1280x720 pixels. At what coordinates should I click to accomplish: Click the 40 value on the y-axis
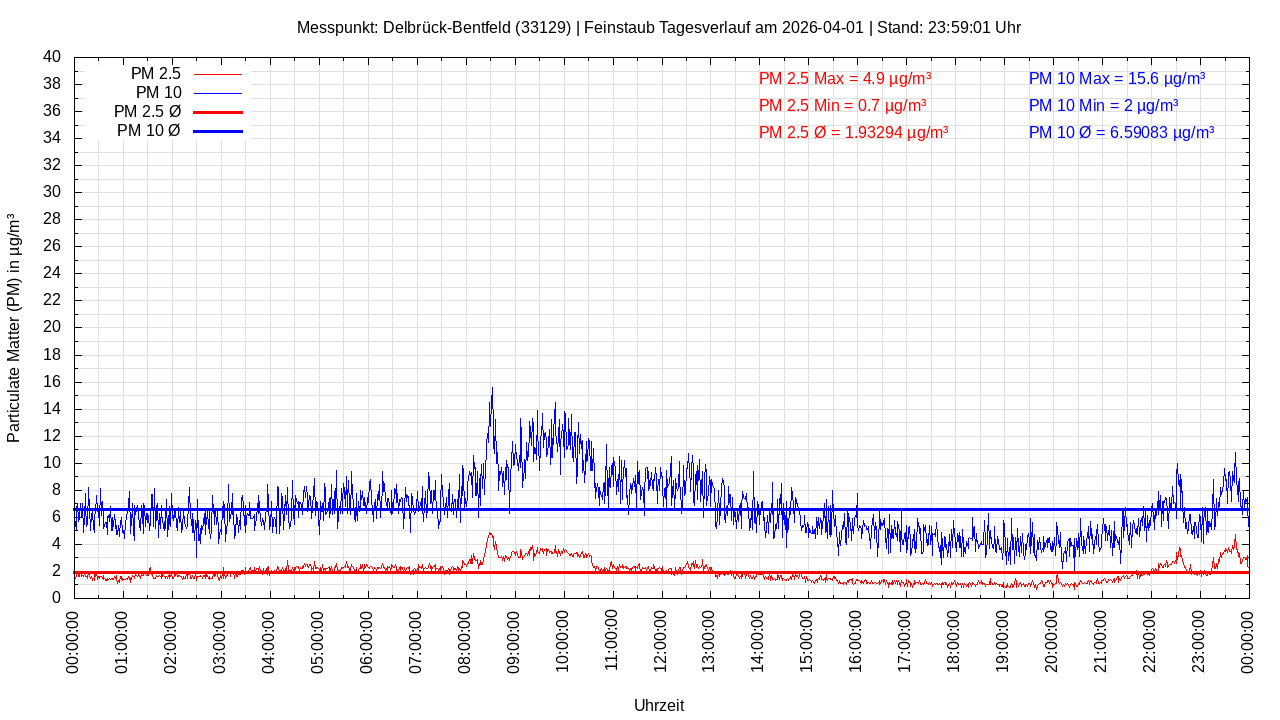tap(52, 57)
